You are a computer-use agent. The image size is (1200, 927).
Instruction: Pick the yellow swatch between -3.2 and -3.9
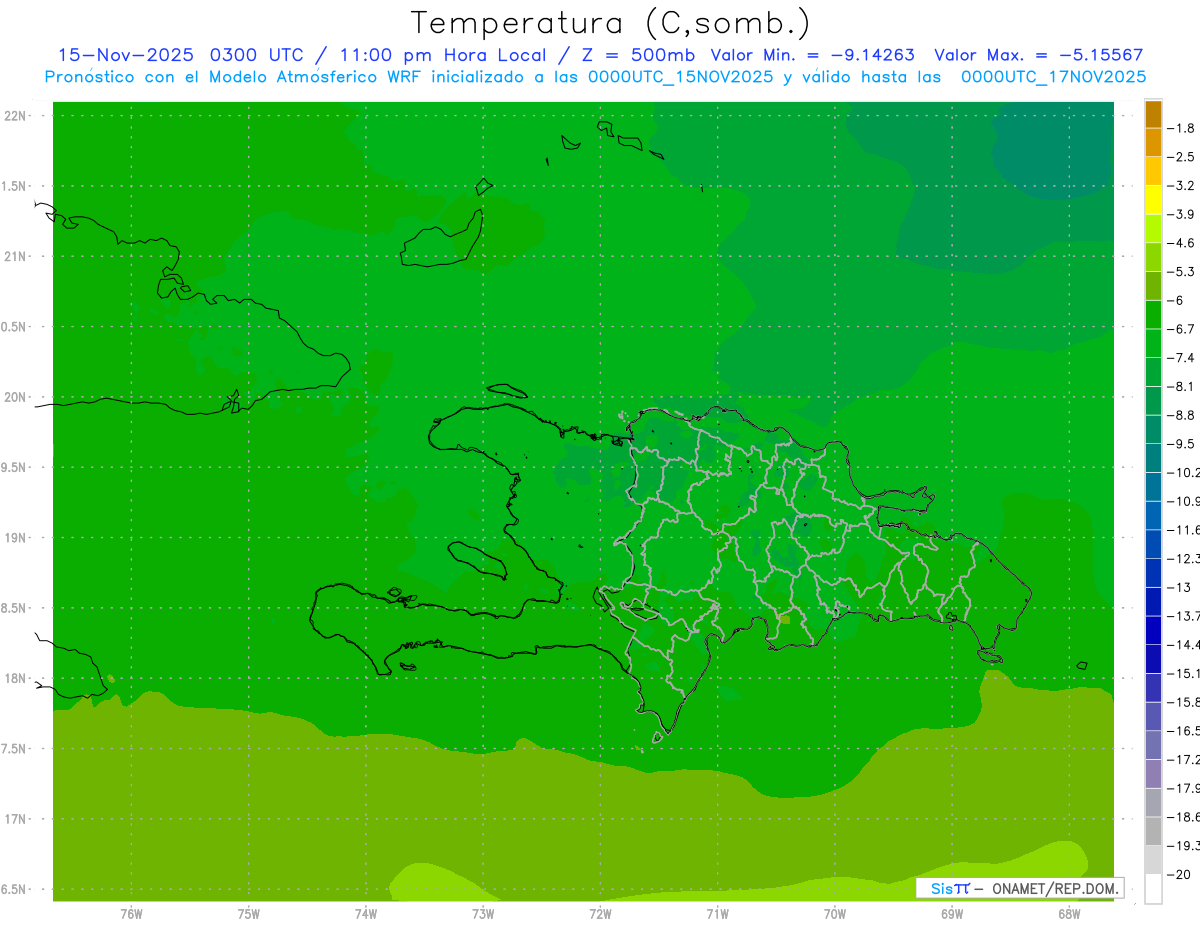[x=1153, y=200]
